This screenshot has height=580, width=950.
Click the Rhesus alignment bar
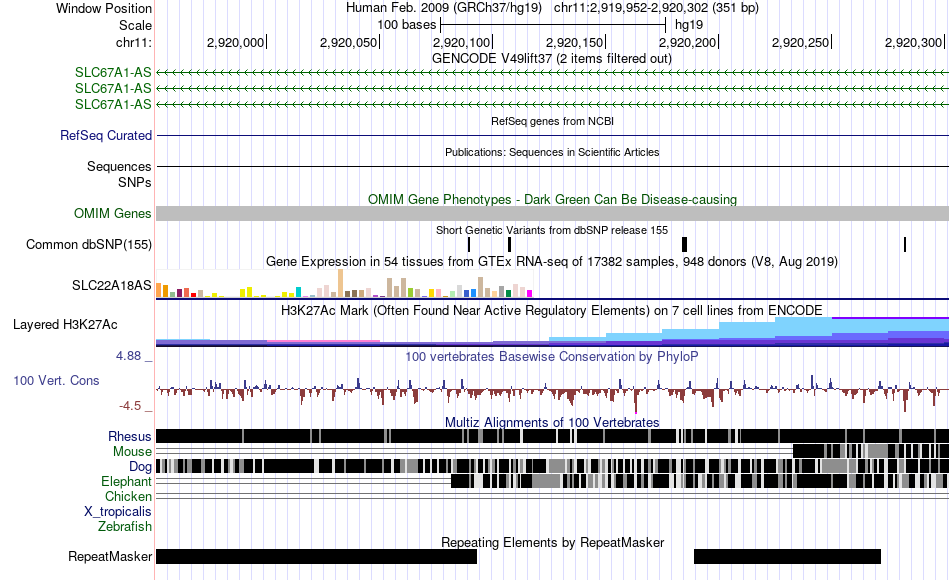click(x=552, y=436)
